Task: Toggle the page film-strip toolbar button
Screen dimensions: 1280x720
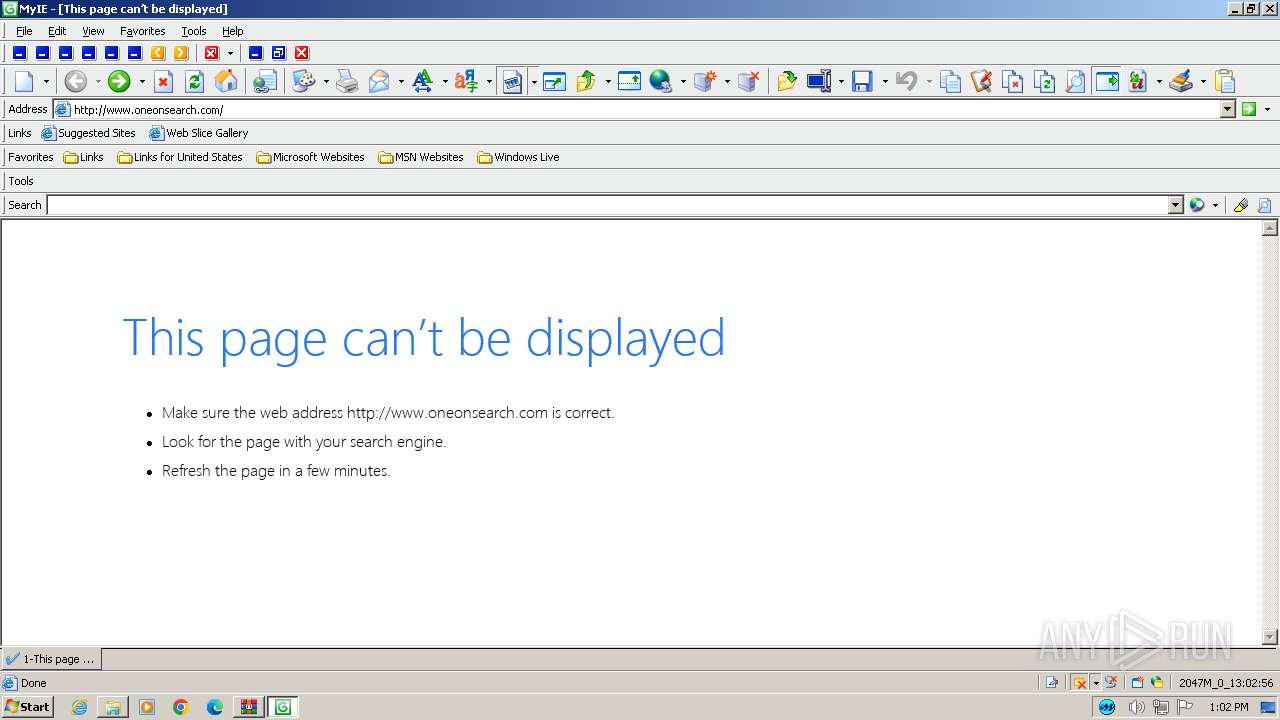Action: pos(512,81)
